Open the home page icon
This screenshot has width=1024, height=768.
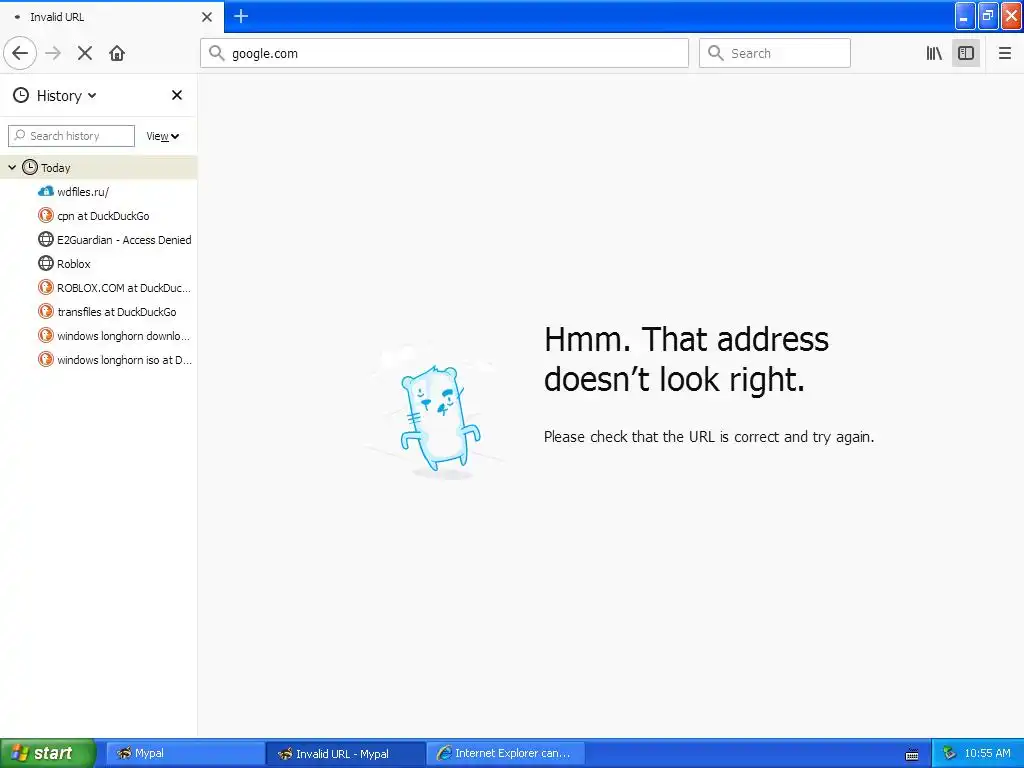coord(117,53)
